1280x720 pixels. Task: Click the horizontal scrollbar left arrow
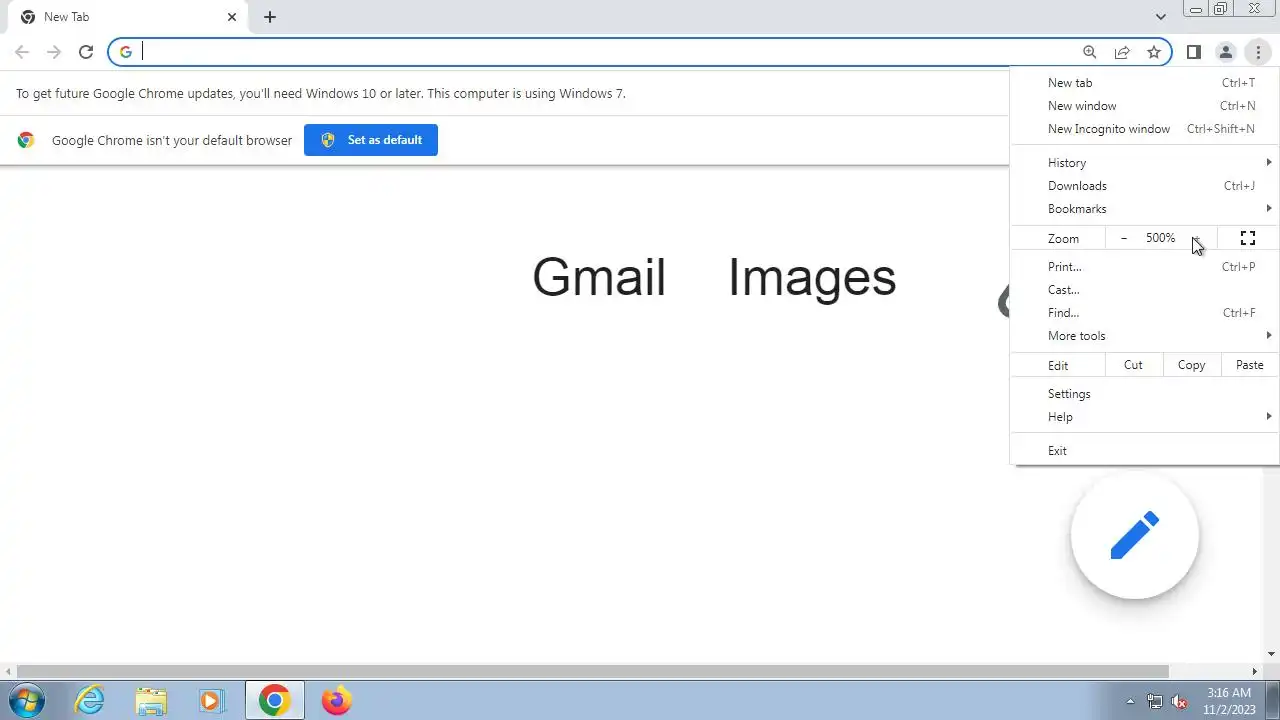[8, 672]
